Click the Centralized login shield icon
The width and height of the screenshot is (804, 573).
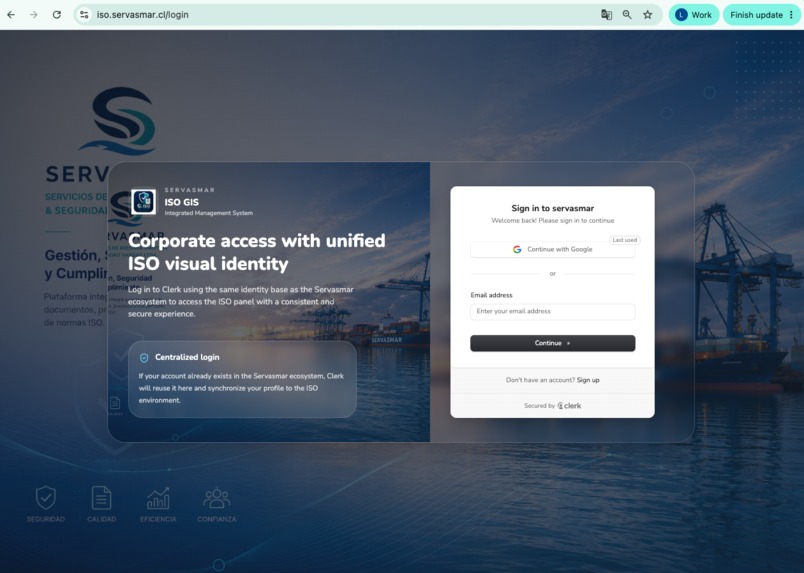click(144, 358)
